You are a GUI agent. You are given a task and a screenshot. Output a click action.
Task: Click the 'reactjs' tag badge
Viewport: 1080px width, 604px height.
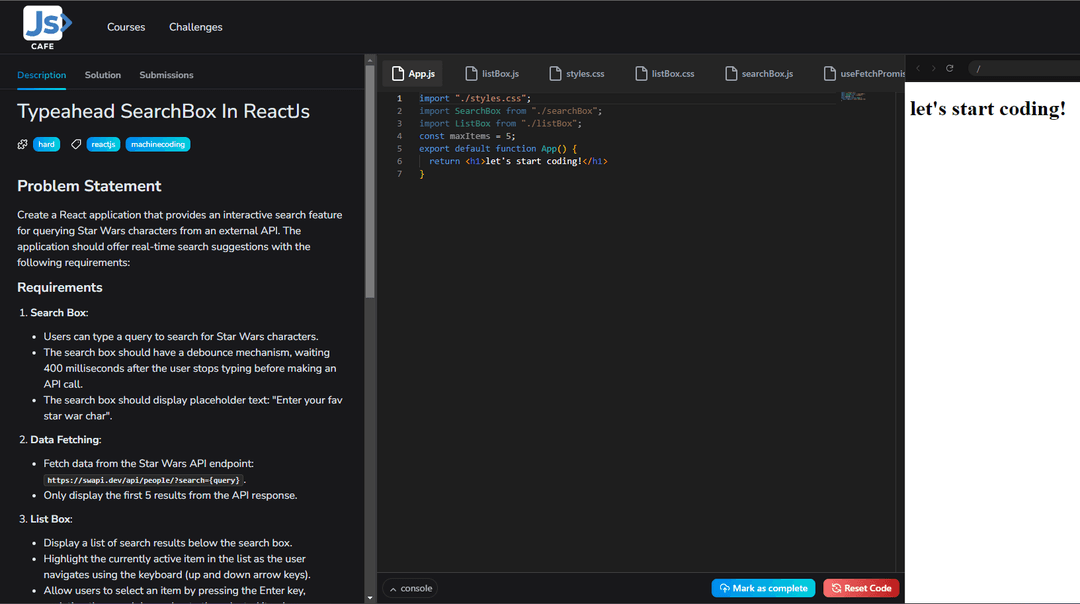103,145
